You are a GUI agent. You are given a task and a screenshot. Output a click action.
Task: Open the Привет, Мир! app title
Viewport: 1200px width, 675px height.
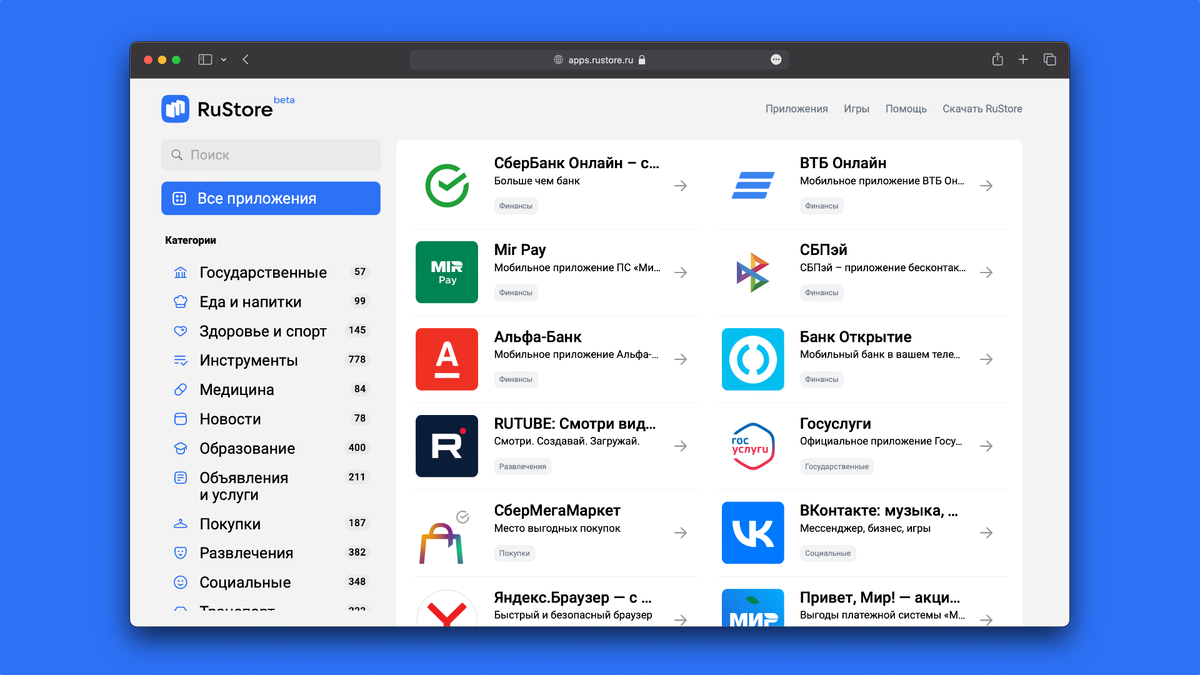[880, 598]
